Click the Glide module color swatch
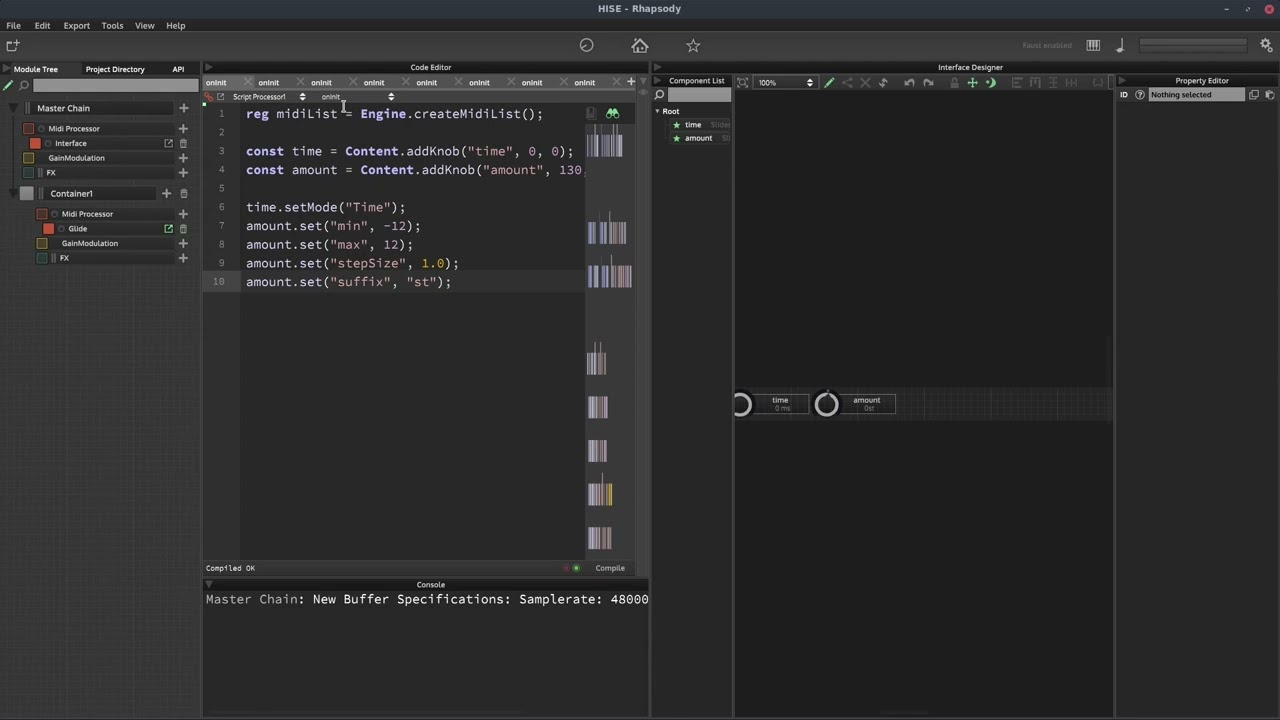1280x720 pixels. click(x=48, y=228)
